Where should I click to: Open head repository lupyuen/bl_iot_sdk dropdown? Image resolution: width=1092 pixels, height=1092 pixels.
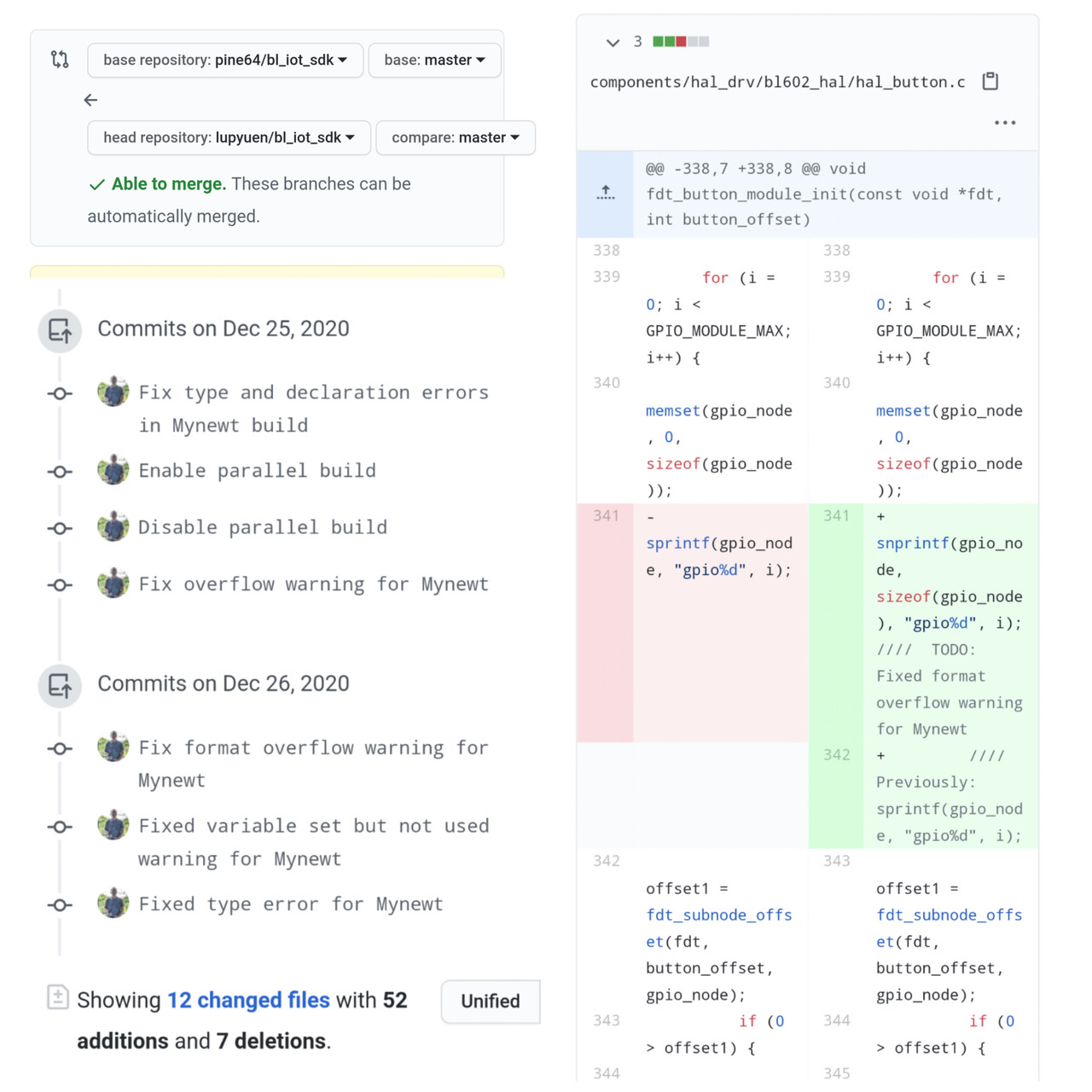coord(229,137)
